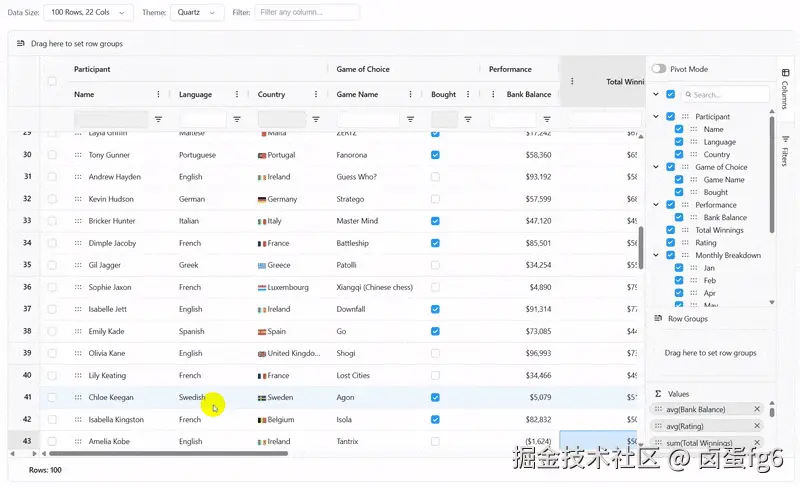Click the row group icon in drop zone
This screenshot has height=489, width=800.
[x=20, y=43]
